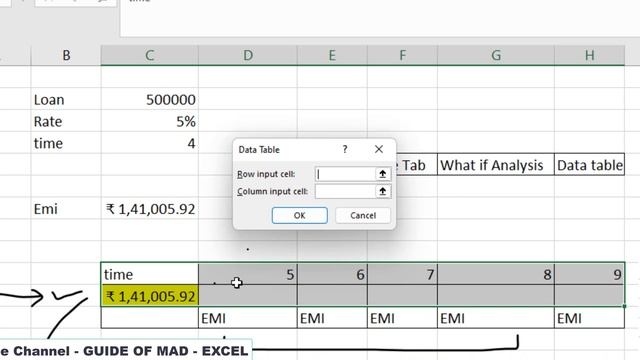Image resolution: width=640 pixels, height=360 pixels.
Task: Select the Loan label cell
Action: tap(66, 100)
